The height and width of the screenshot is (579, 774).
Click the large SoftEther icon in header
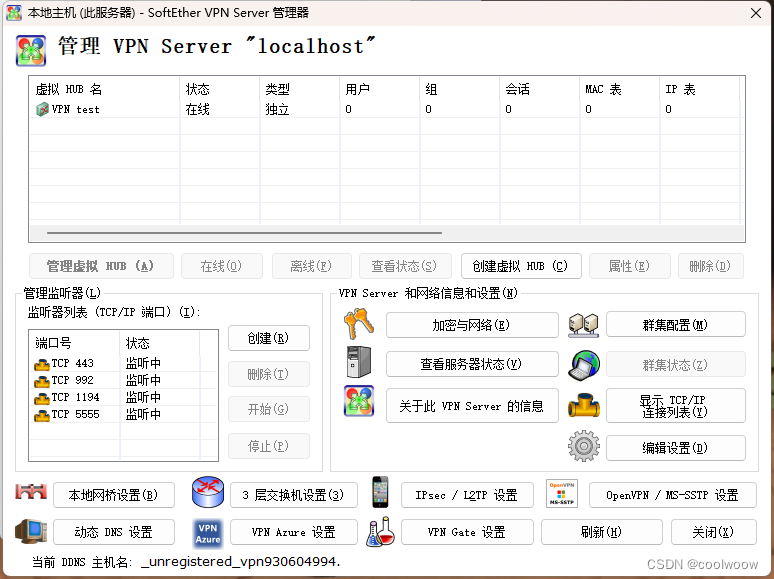pos(31,50)
